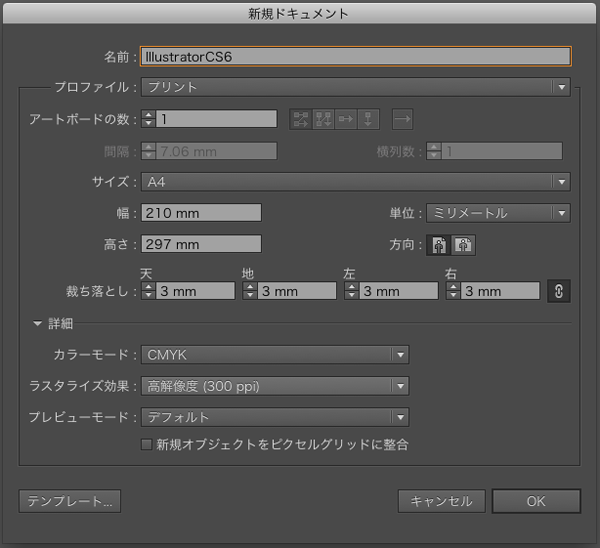Increase アートボードの数 with stepper up arrow
Image resolution: width=600 pixels, height=548 pixels.
point(148,114)
